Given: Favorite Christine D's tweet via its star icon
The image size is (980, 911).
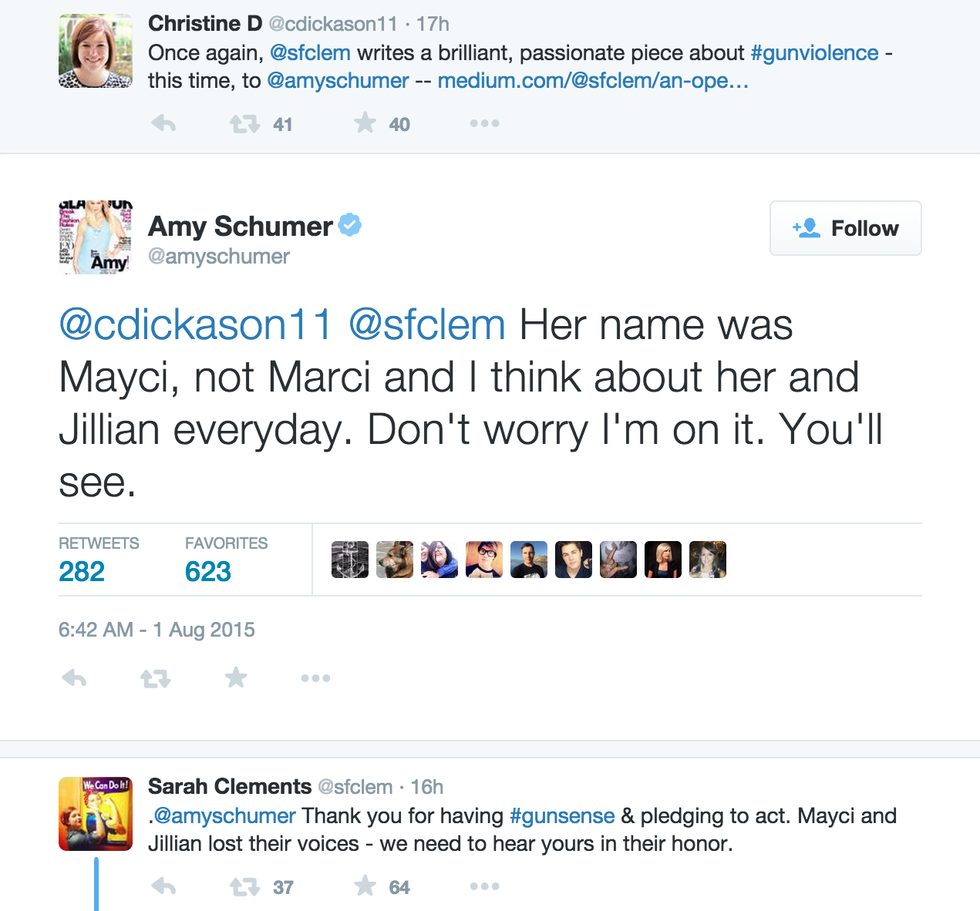Looking at the screenshot, I should [x=365, y=122].
